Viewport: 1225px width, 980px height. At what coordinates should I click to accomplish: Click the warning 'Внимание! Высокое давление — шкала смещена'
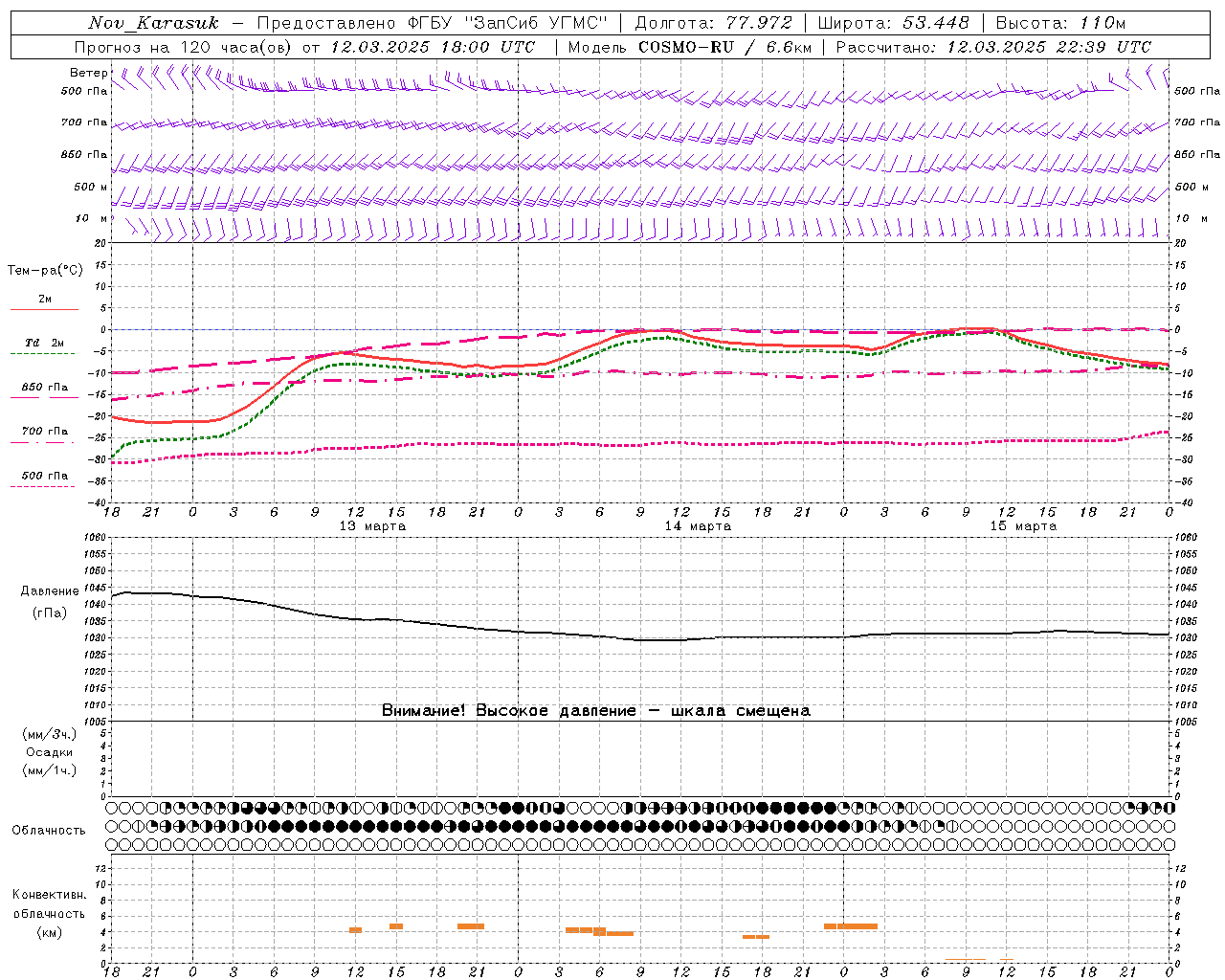(x=596, y=711)
